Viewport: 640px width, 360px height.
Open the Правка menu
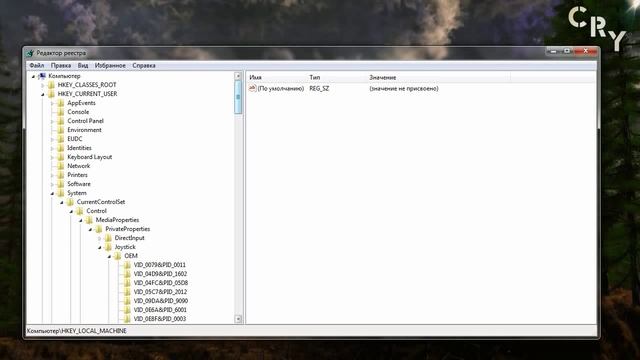coord(61,65)
